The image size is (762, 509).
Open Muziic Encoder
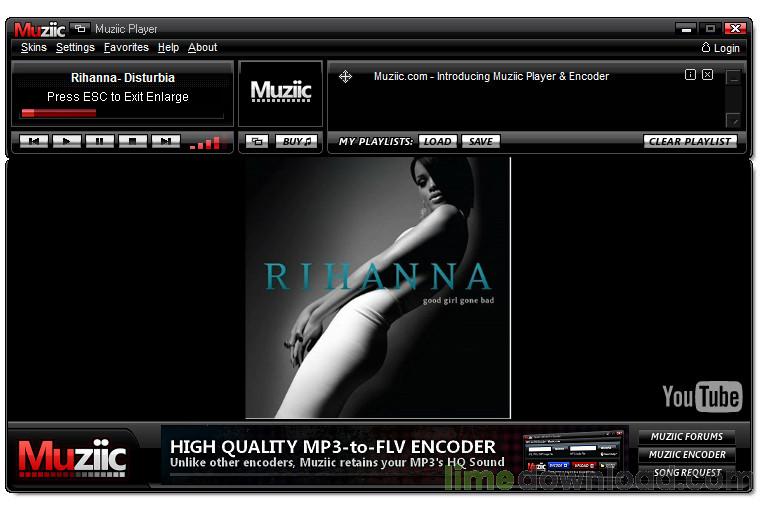687,455
